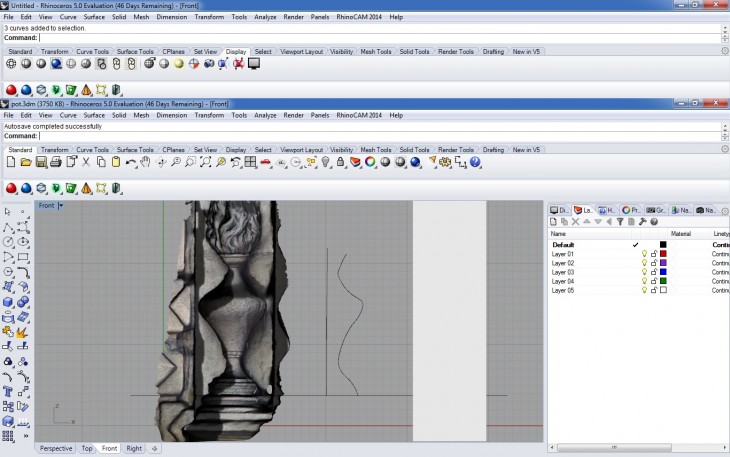
Task: Select the pointer tool in left sidebar
Action: click(x=8, y=212)
